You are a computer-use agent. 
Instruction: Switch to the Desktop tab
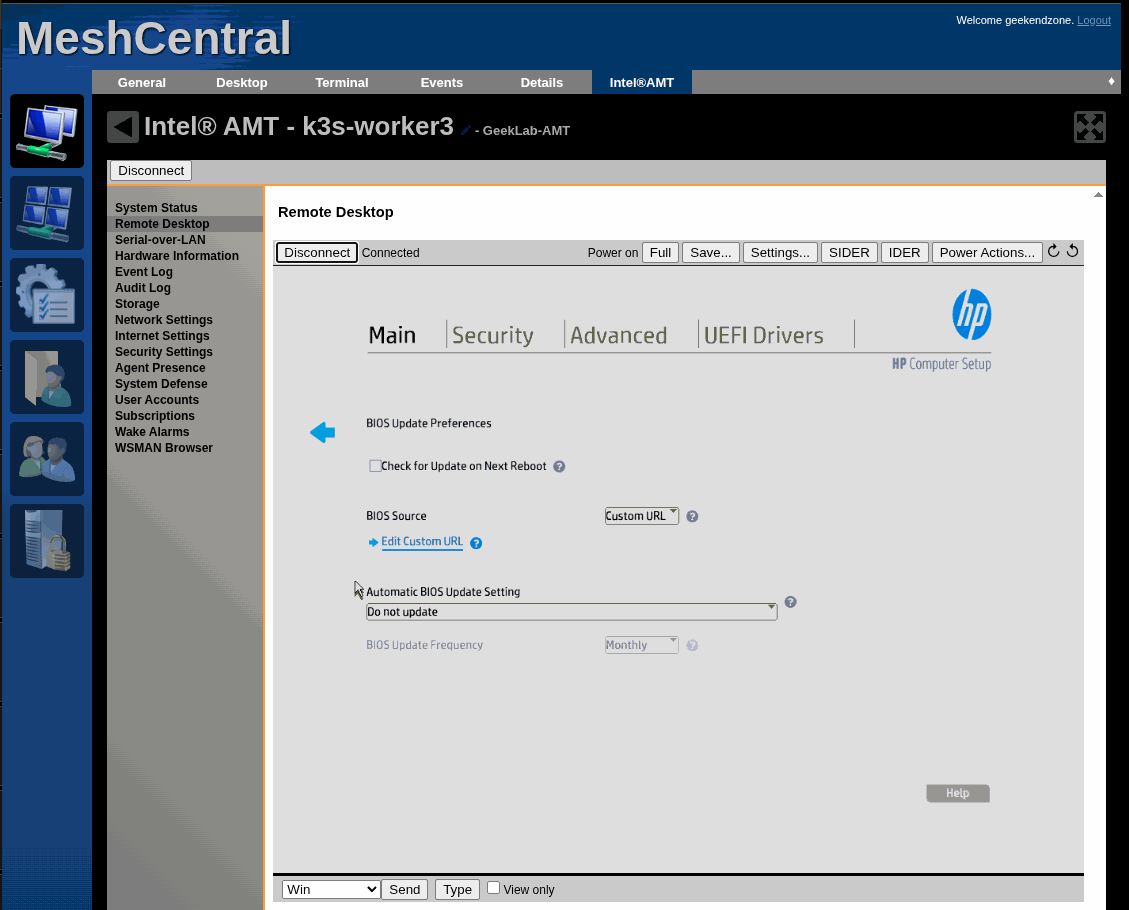pyautogui.click(x=242, y=83)
